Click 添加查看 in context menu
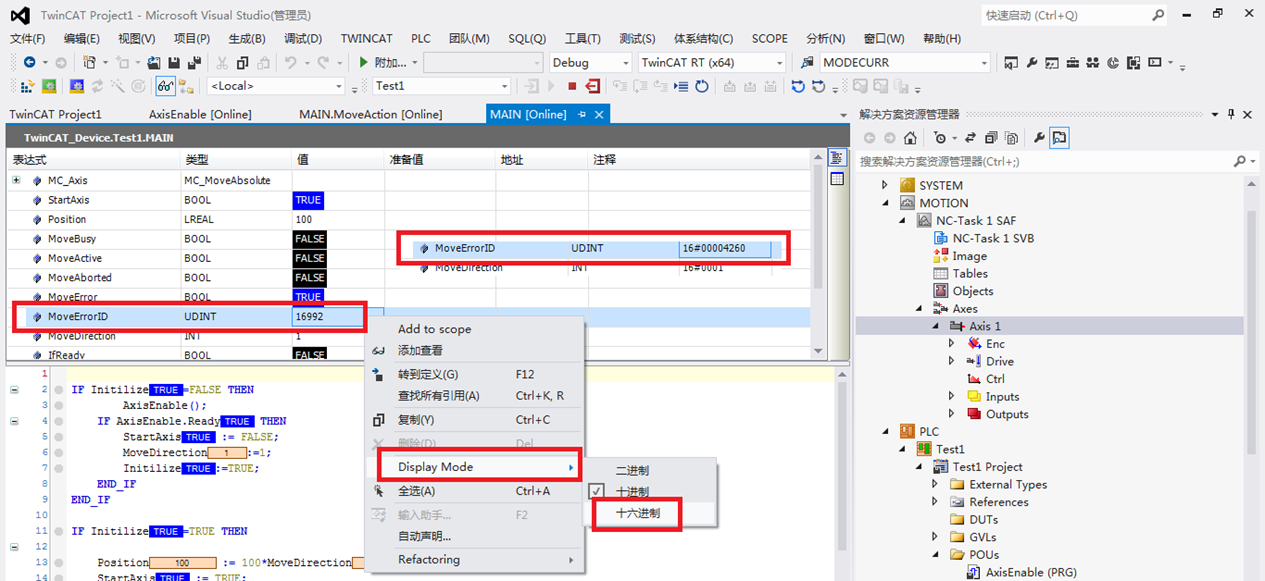Viewport: 1265px width, 581px height. [x=420, y=350]
